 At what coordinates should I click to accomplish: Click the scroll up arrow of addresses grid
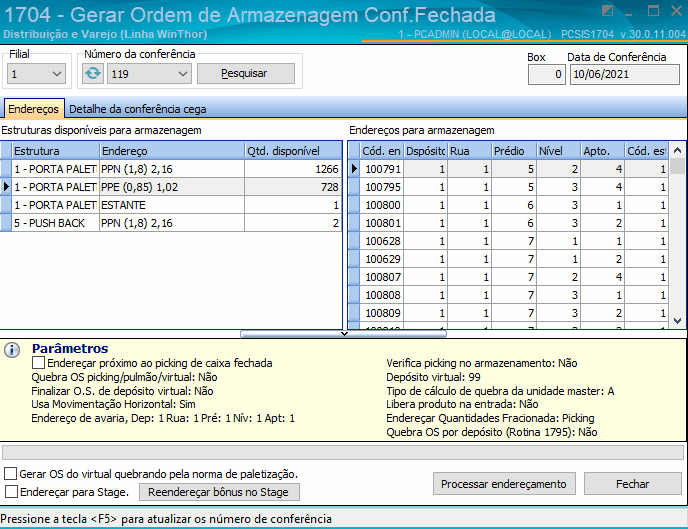tap(677, 150)
